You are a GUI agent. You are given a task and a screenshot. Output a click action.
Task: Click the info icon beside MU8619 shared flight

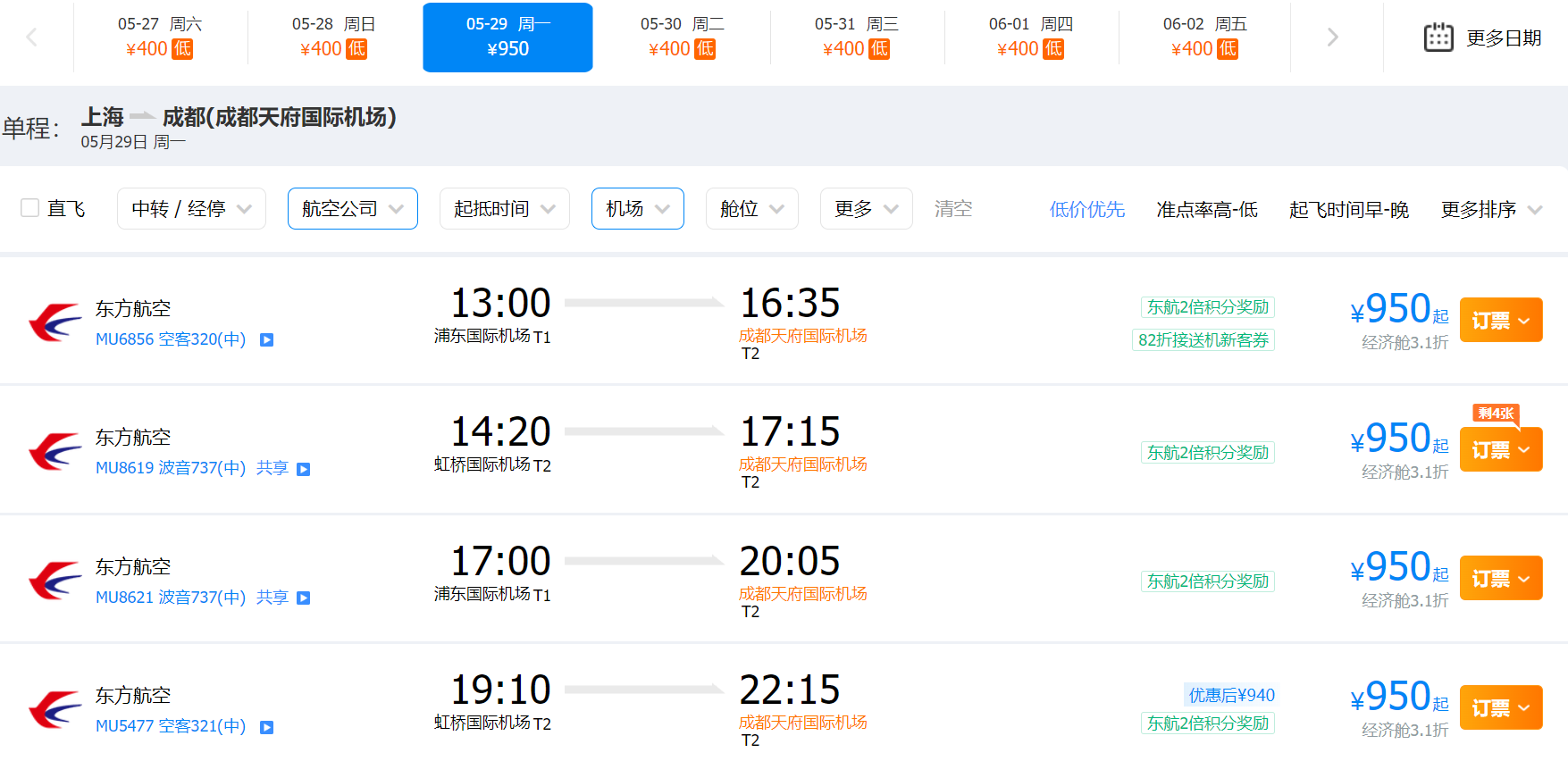(304, 469)
